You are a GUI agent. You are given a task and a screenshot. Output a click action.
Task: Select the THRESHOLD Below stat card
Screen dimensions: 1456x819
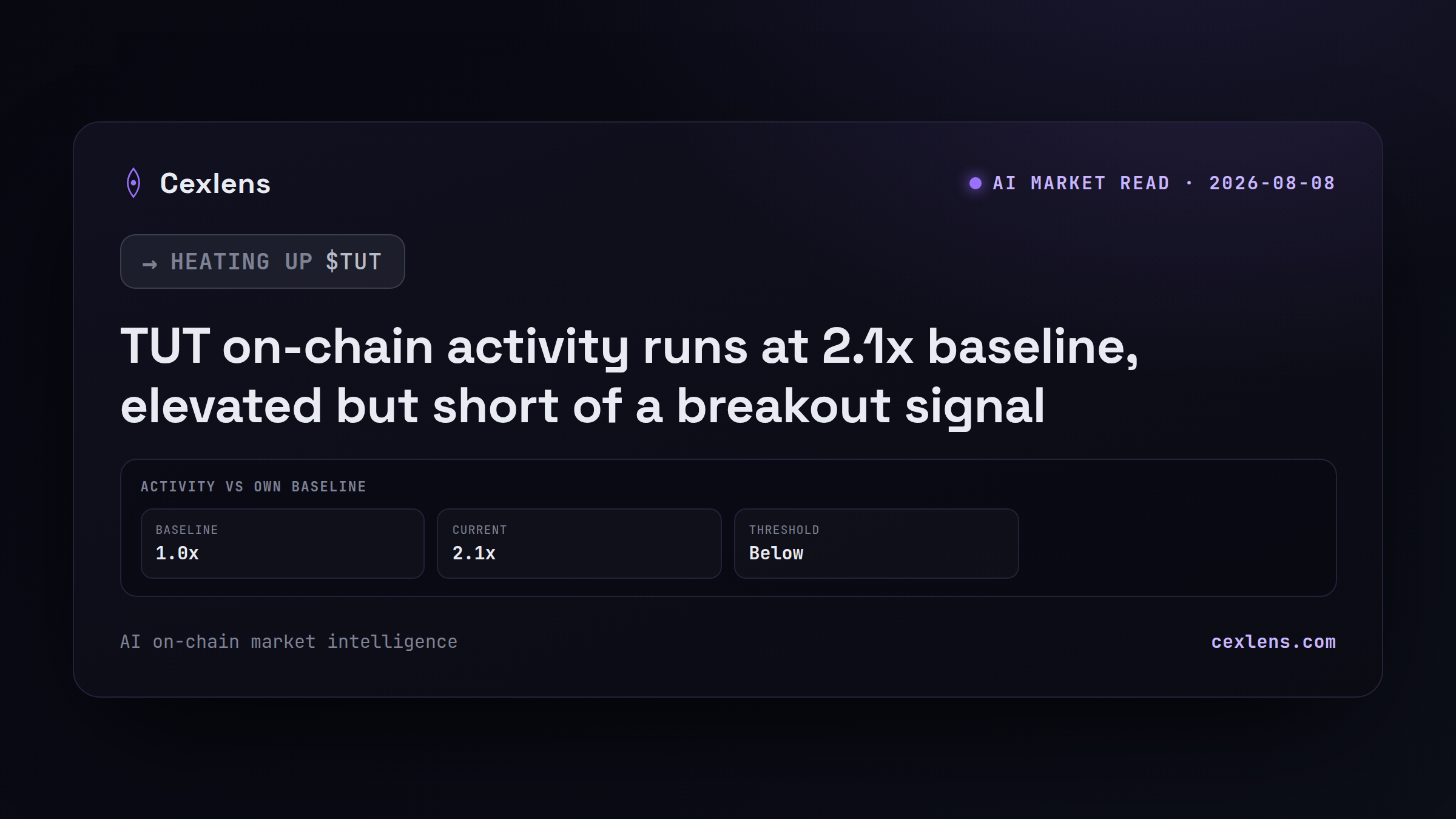click(876, 544)
